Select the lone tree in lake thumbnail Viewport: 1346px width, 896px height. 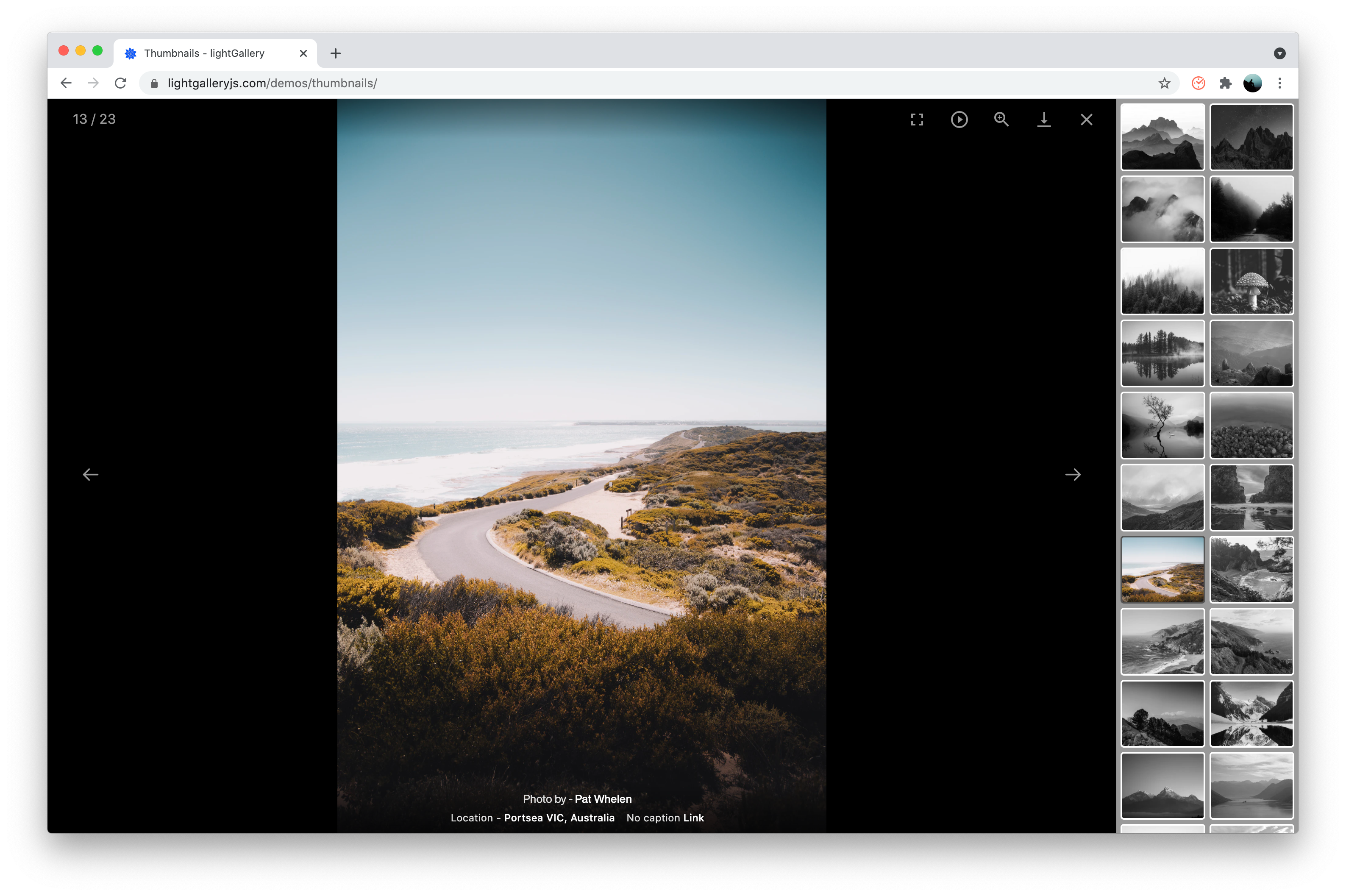(1162, 425)
